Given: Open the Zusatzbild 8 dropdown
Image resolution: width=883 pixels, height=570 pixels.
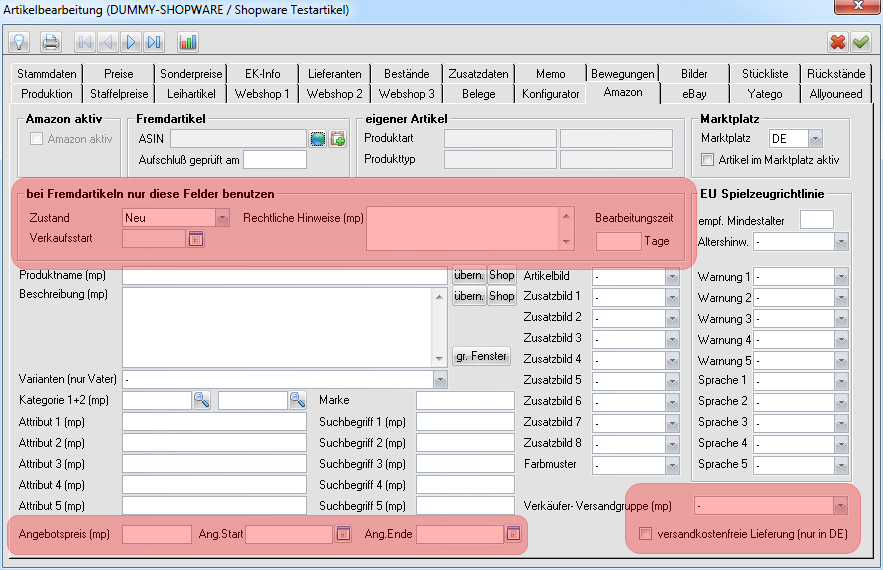Looking at the screenshot, I should (672, 444).
